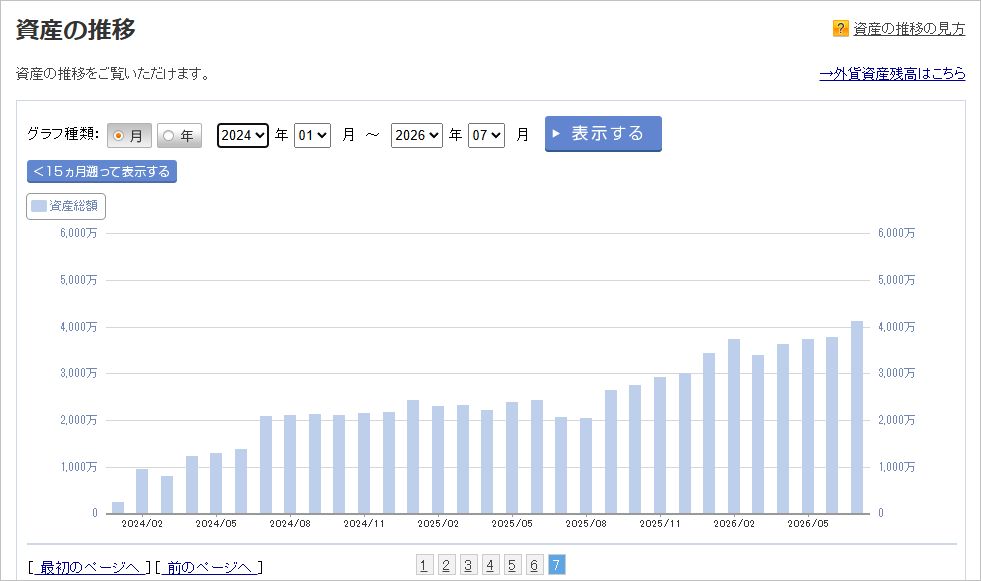The image size is (981, 581).
Task: Click the 2025/11 axis label
Action: (659, 523)
